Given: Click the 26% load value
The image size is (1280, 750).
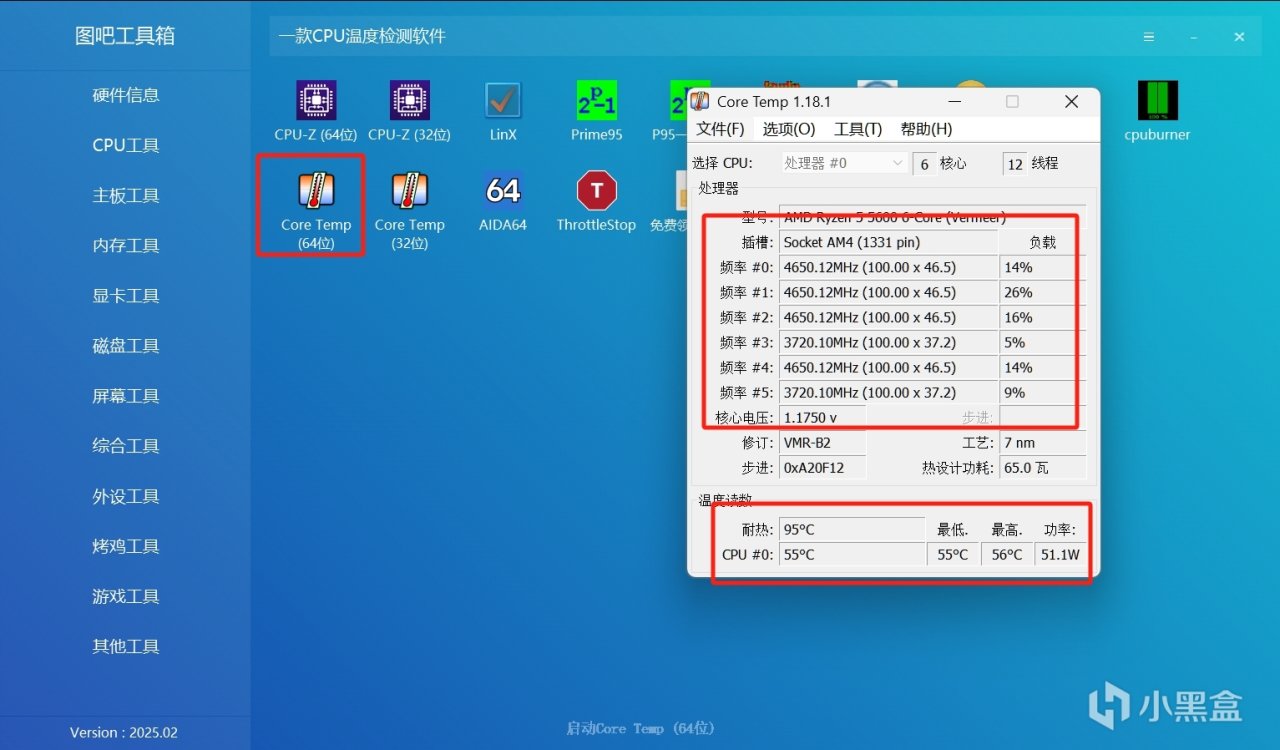Looking at the screenshot, I should 1042,292.
